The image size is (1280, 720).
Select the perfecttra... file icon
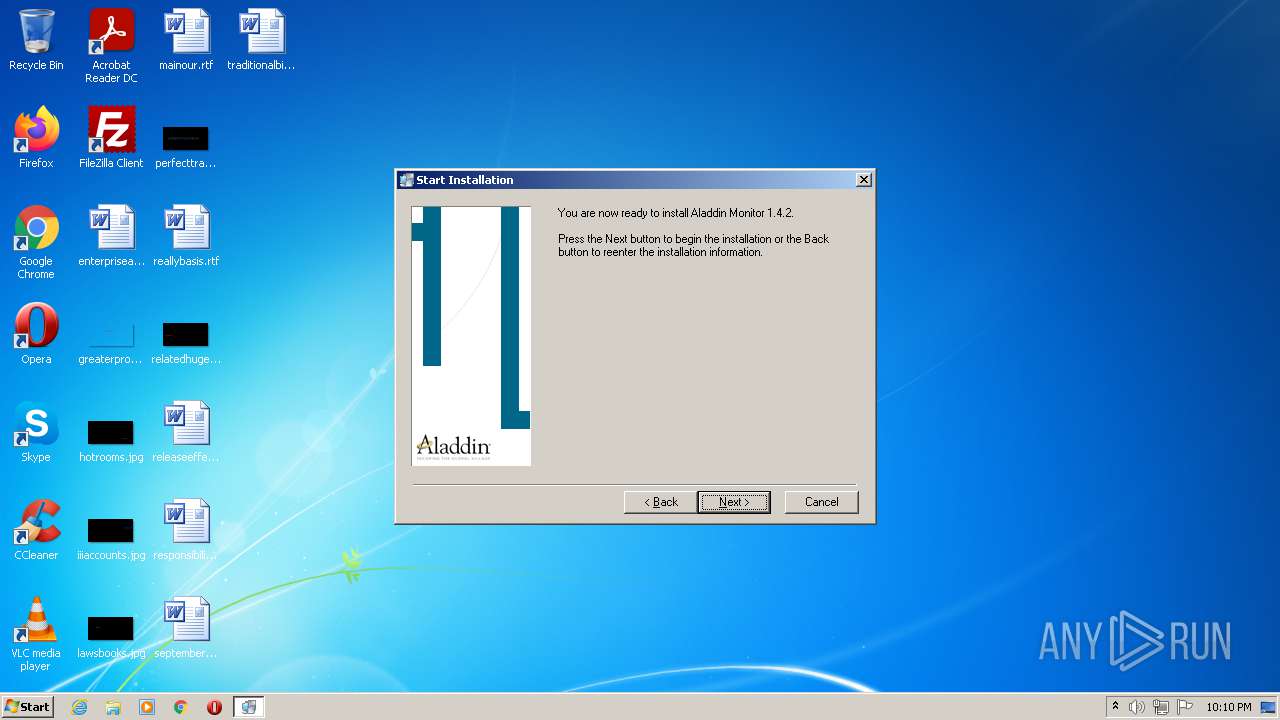click(x=186, y=145)
